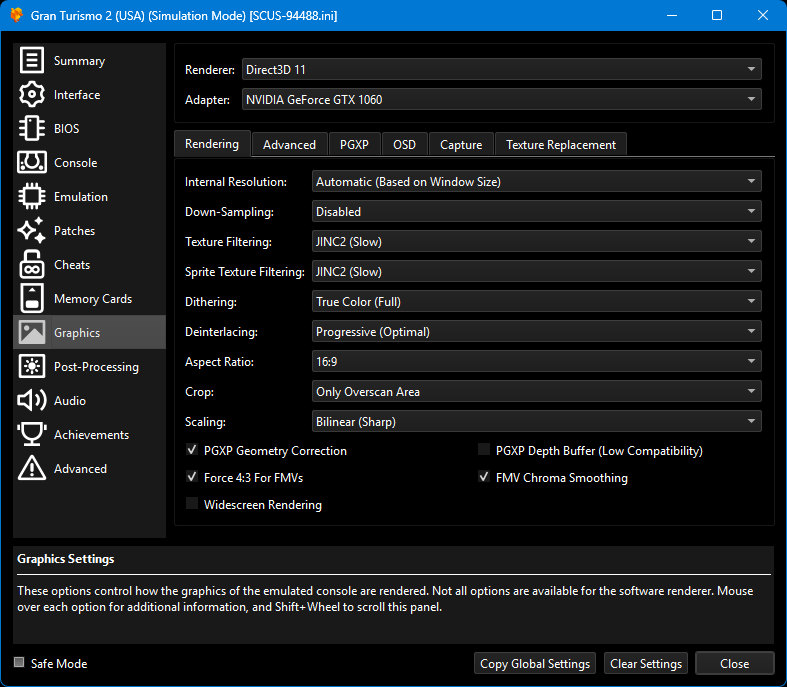Open Cheats using the padlock icon

(32, 265)
